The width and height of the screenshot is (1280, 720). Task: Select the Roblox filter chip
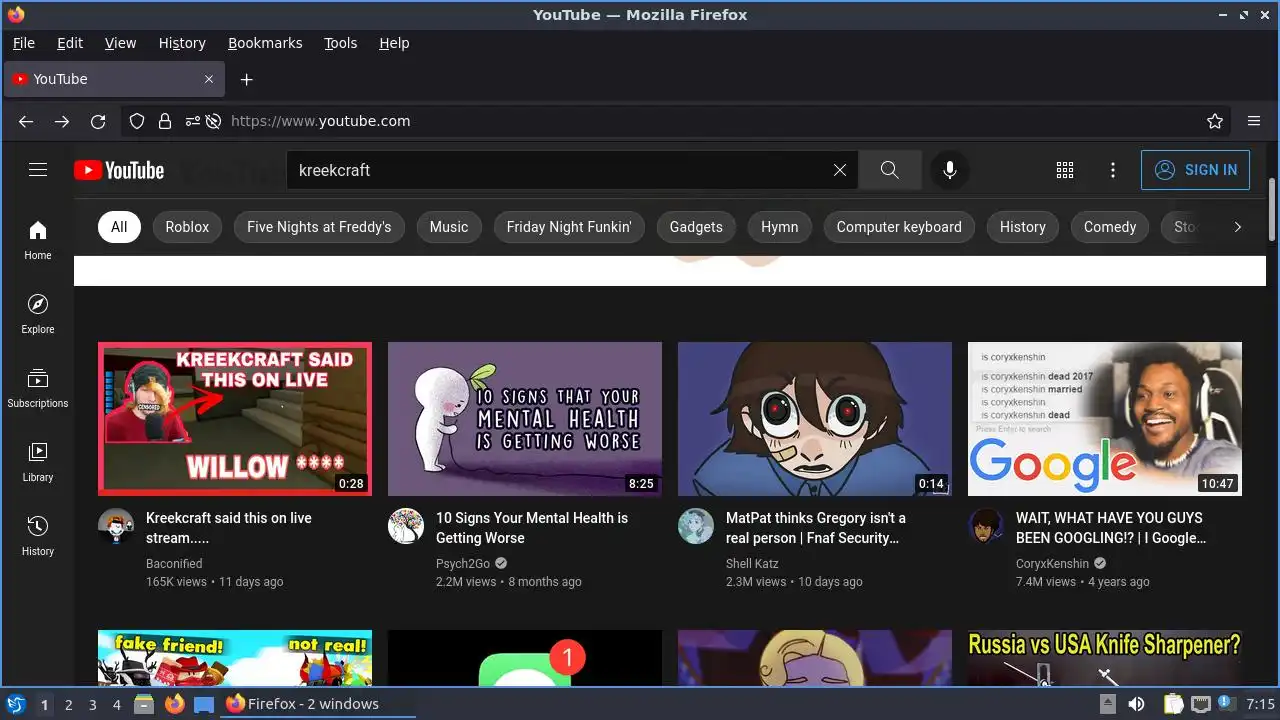[187, 227]
